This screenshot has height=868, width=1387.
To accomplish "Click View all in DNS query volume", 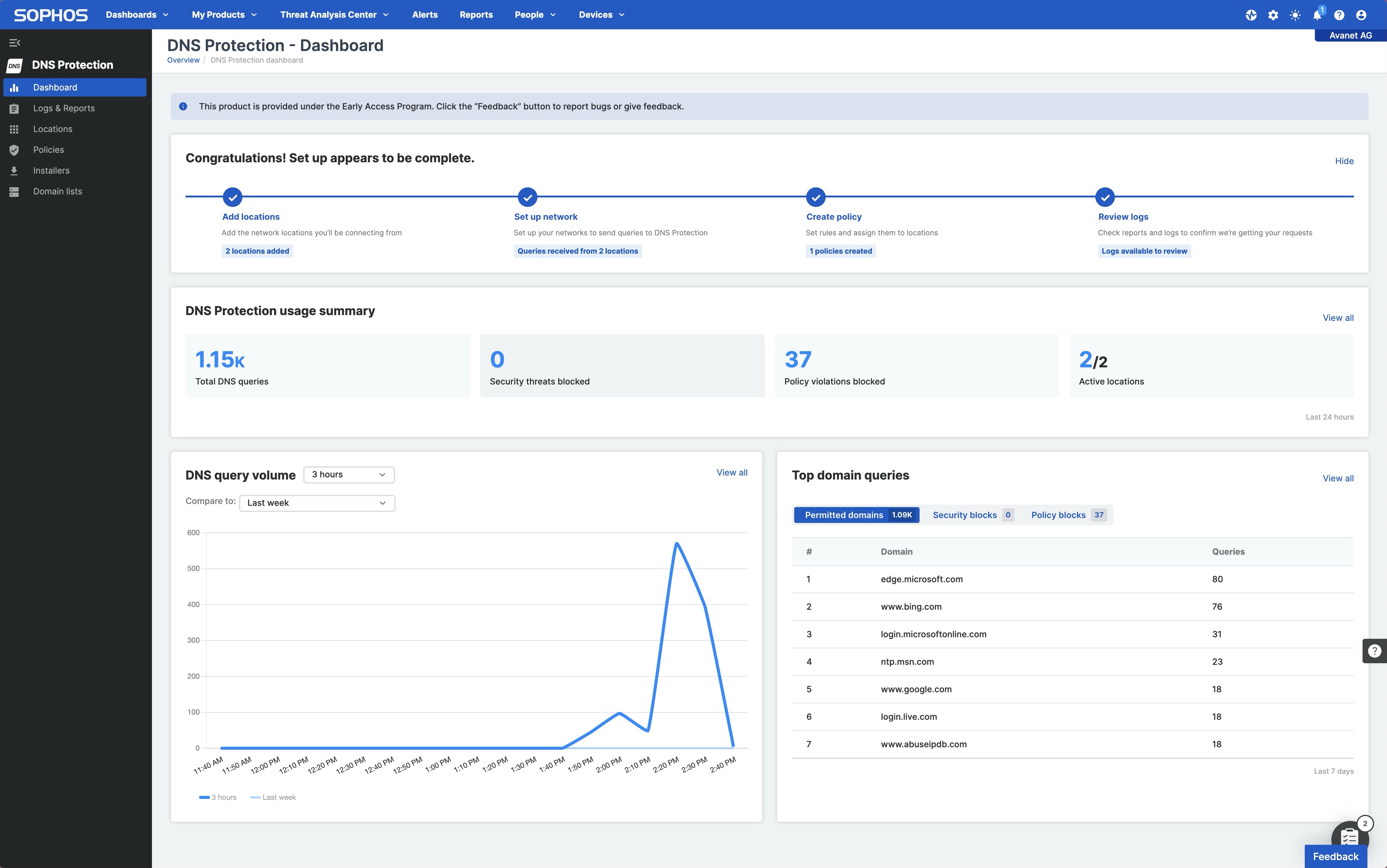I will [732, 473].
